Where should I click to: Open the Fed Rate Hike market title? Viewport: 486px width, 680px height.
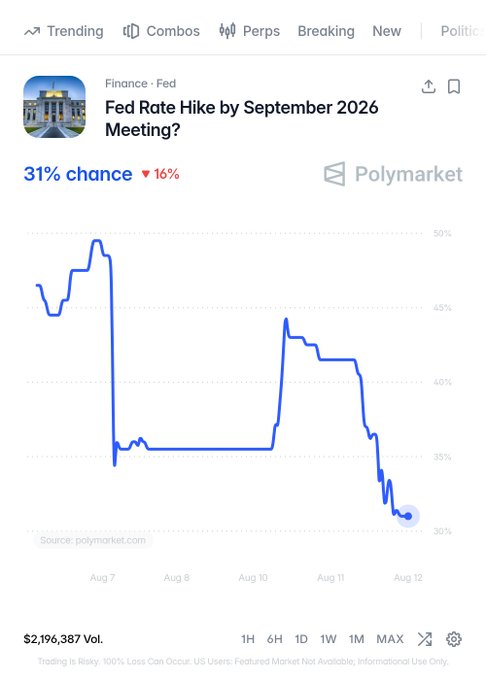pos(241,118)
